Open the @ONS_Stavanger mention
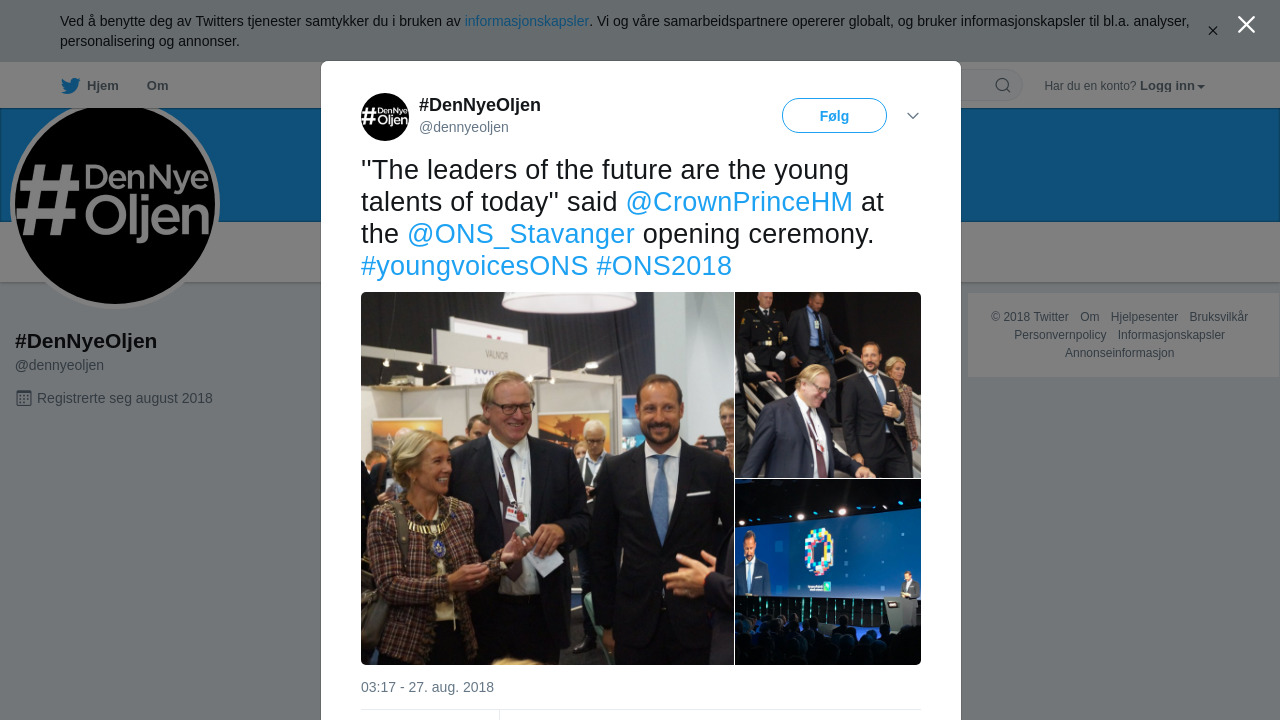The height and width of the screenshot is (720, 1280). click(521, 234)
